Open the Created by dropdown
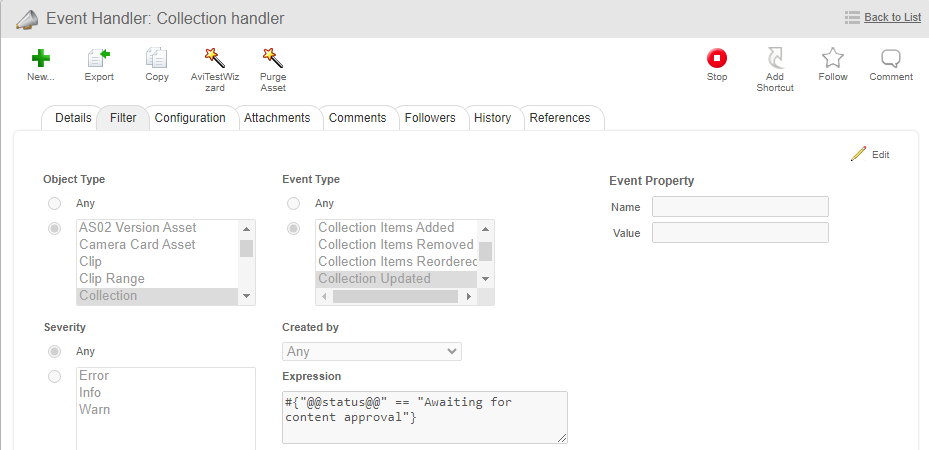 [x=372, y=352]
